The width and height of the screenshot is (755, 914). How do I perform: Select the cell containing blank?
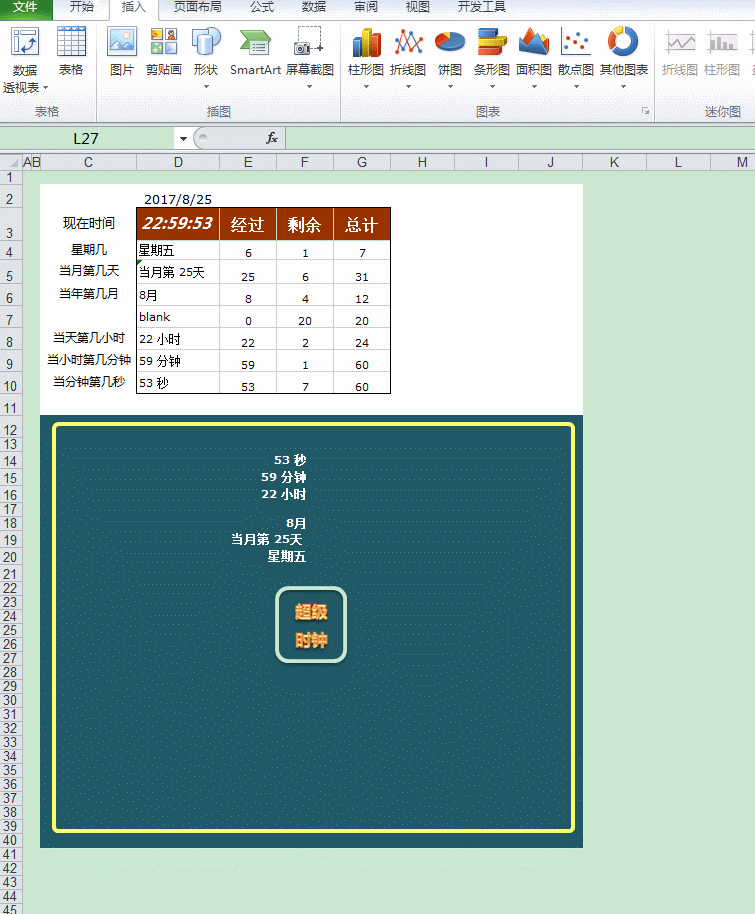[x=178, y=317]
